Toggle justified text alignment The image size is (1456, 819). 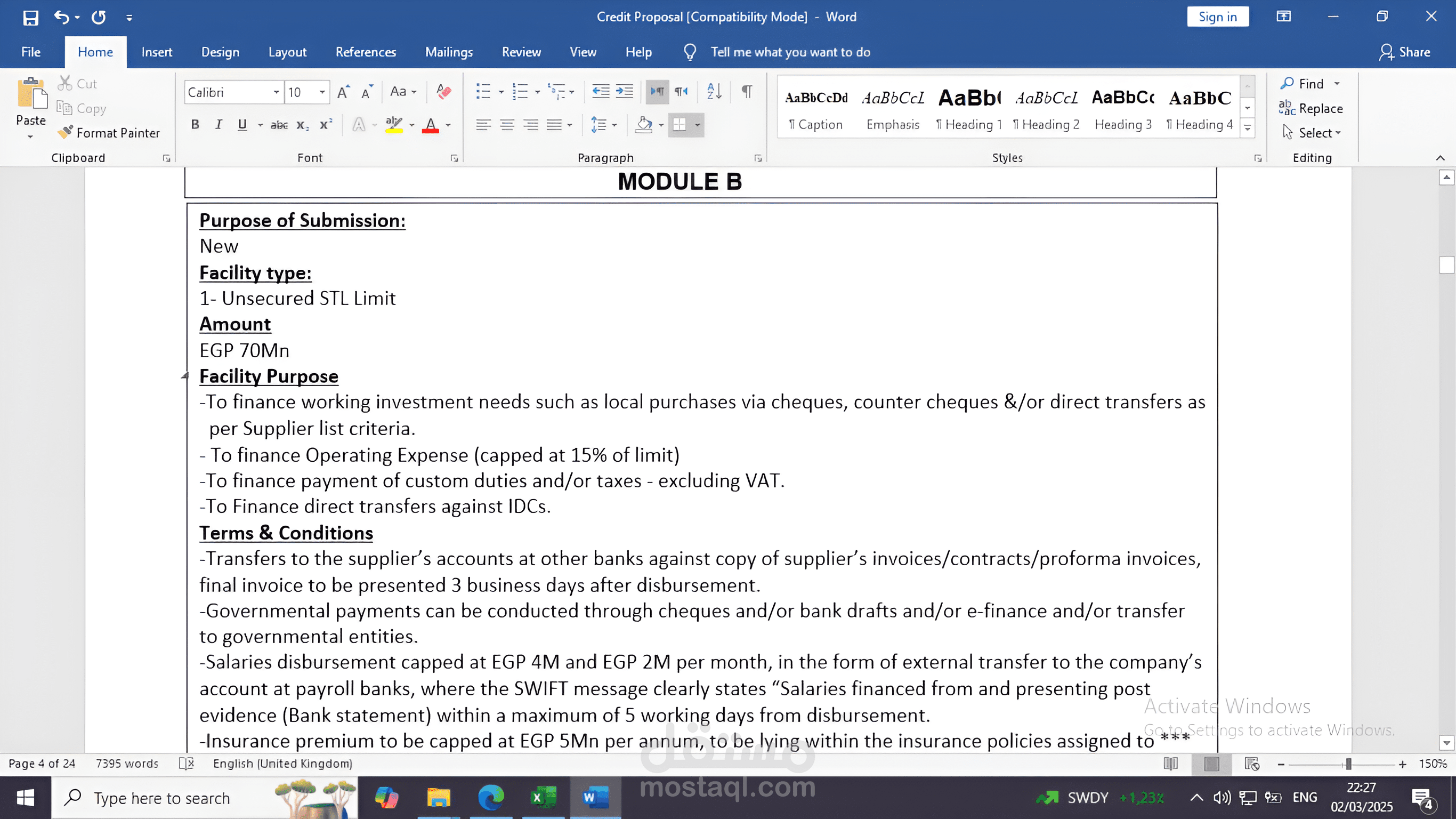click(554, 125)
